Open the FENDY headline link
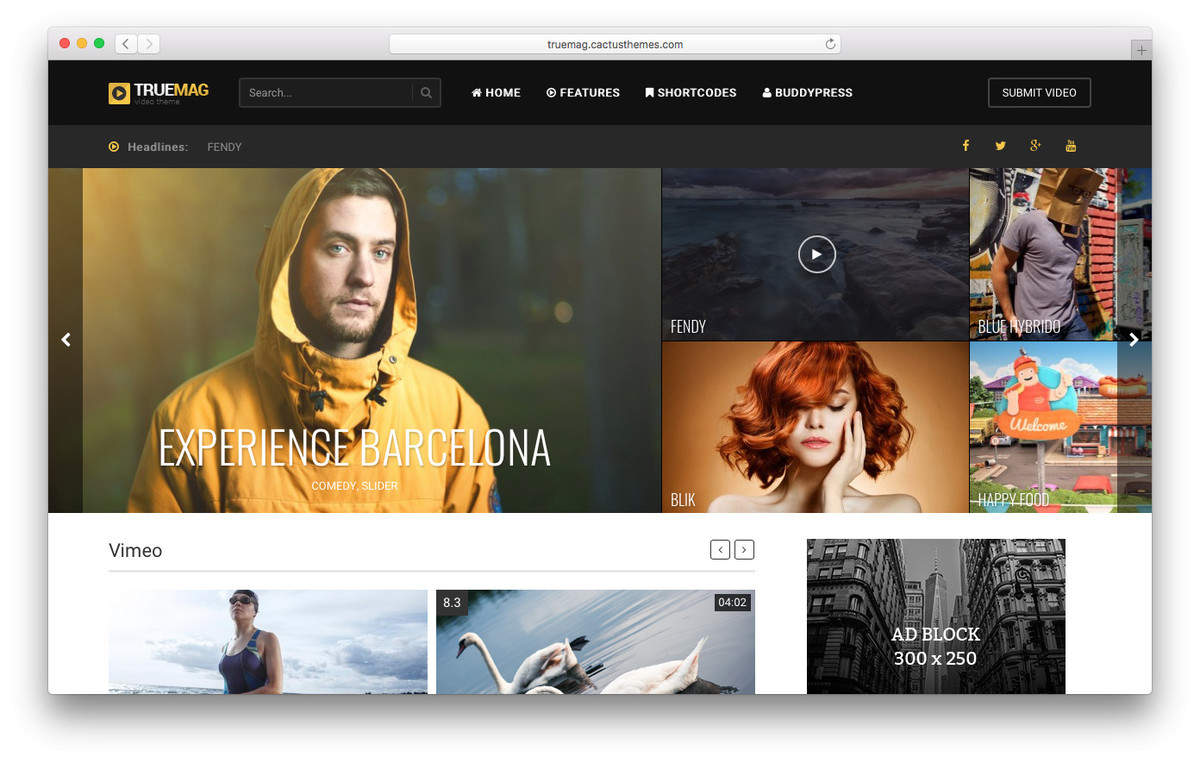This screenshot has width=1200, height=763. tap(224, 147)
